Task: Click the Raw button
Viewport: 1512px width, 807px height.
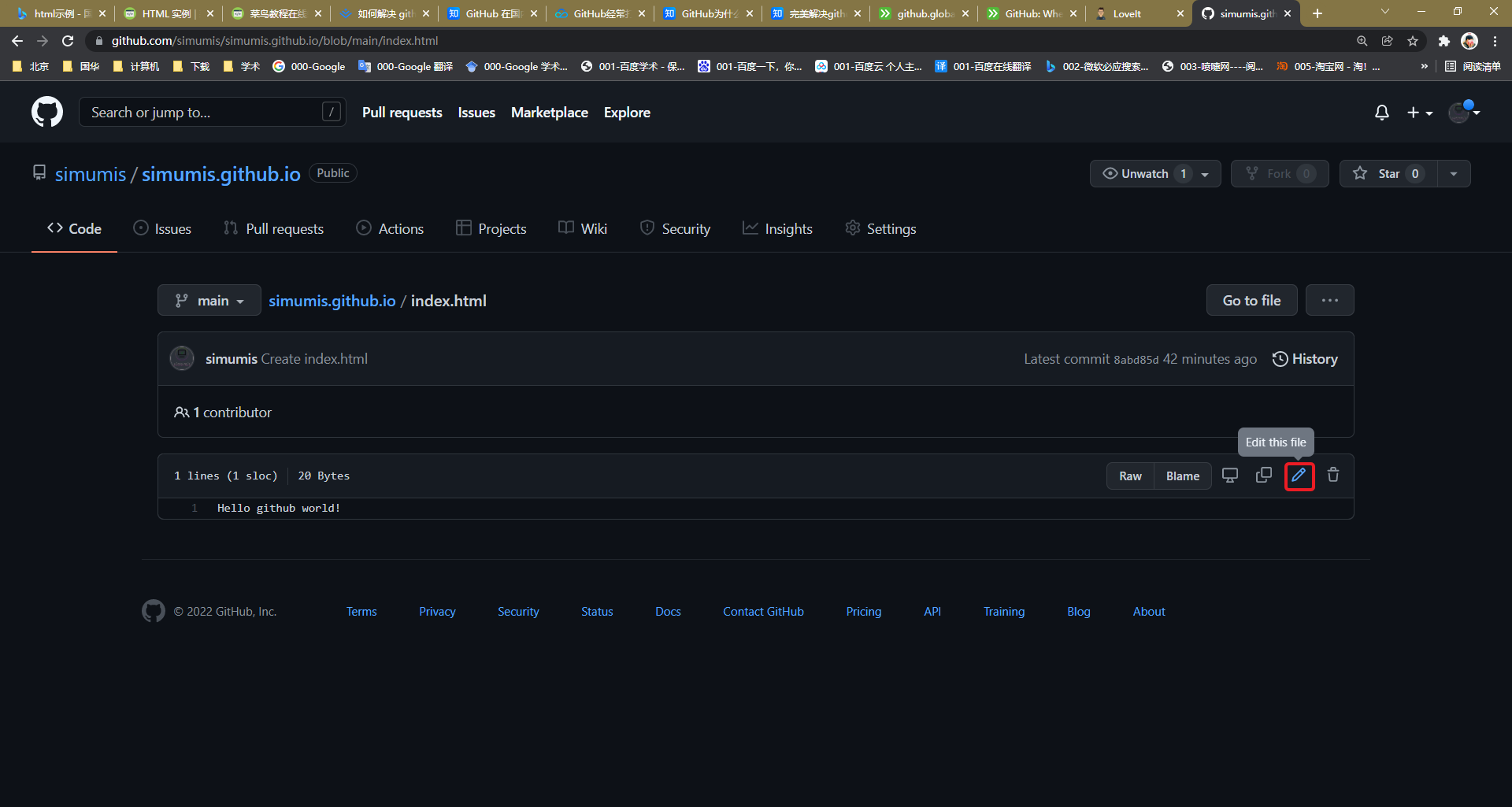Action: point(1130,476)
